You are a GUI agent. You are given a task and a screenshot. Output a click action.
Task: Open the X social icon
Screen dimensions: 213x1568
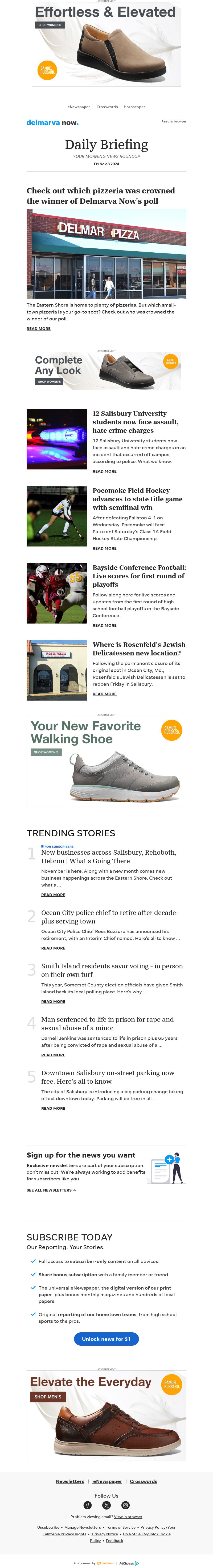[106, 1505]
